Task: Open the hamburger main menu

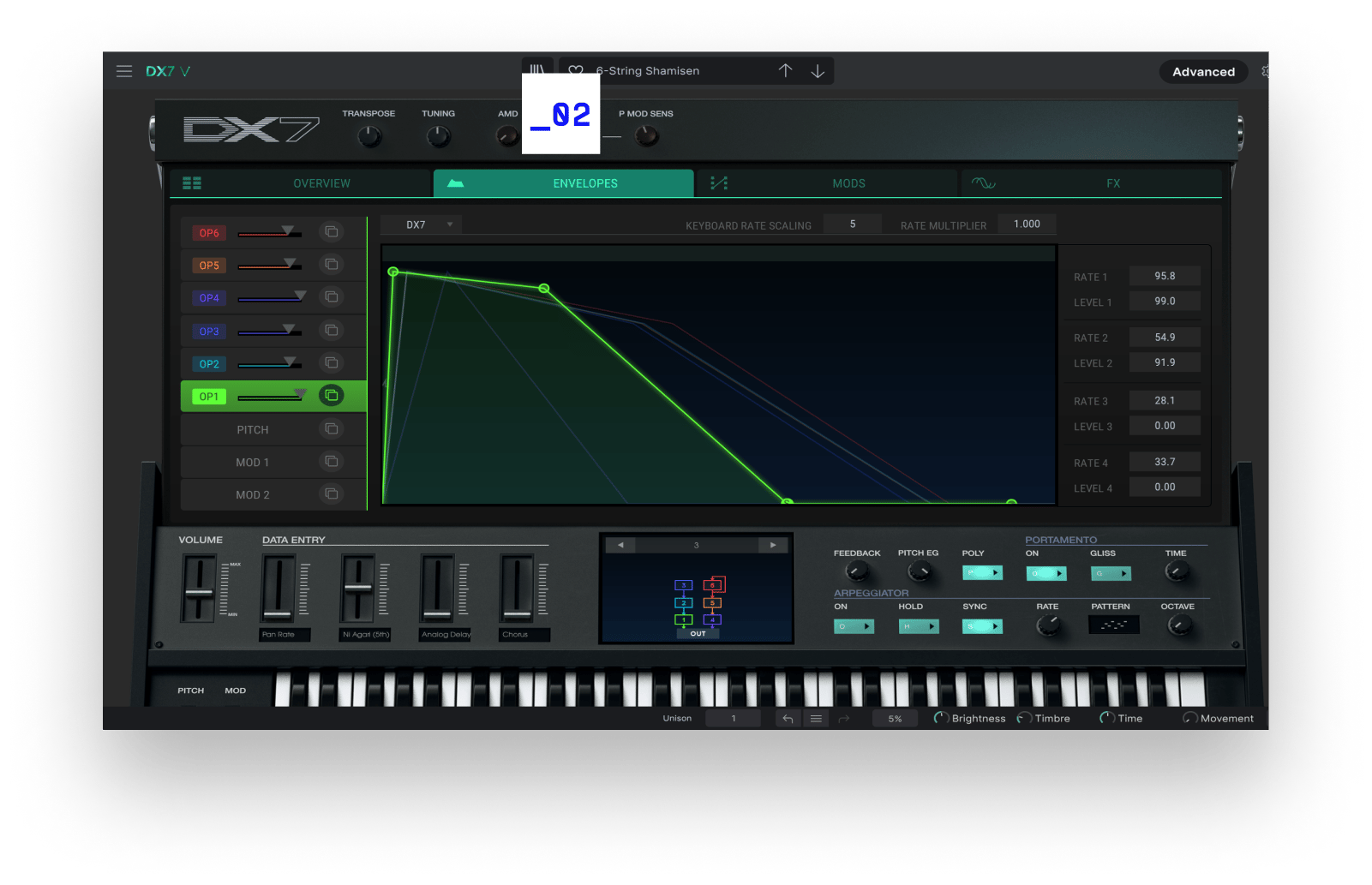Action: [124, 71]
